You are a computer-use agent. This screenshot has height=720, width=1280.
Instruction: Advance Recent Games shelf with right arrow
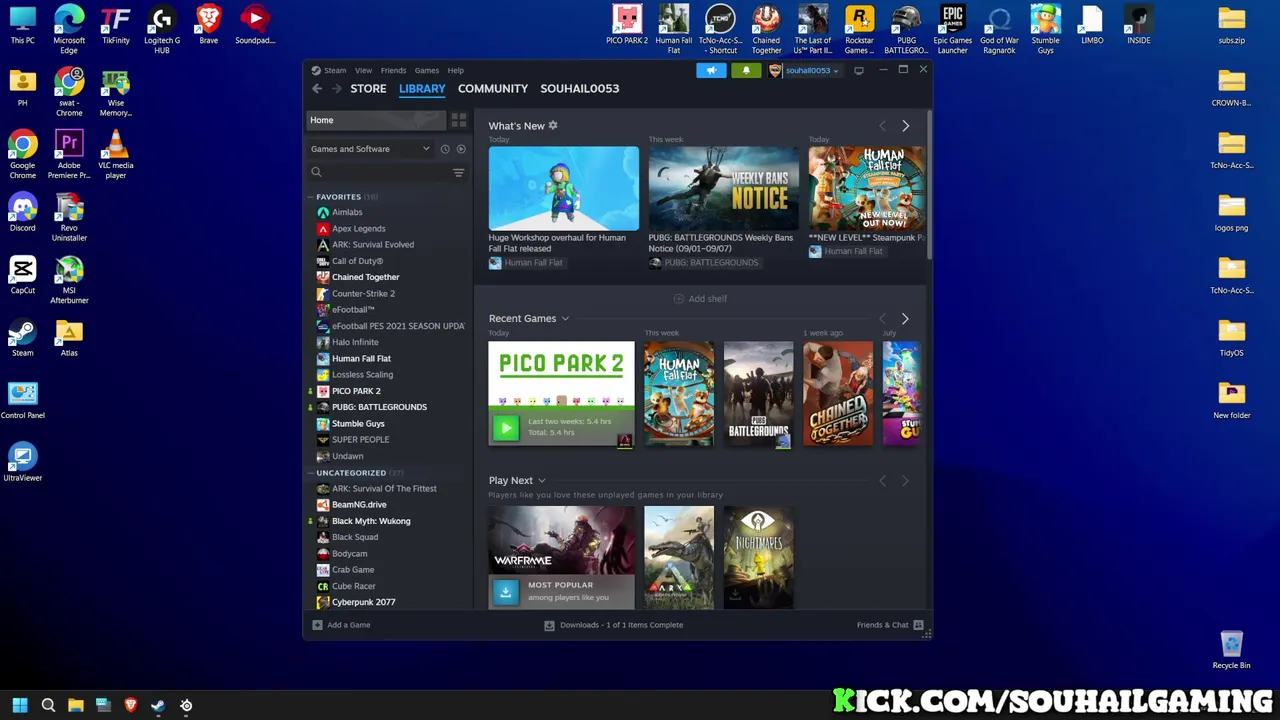click(905, 319)
